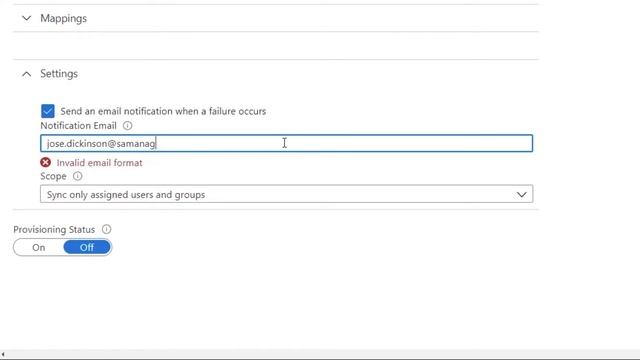Click the Mappings section heading

(x=63, y=18)
